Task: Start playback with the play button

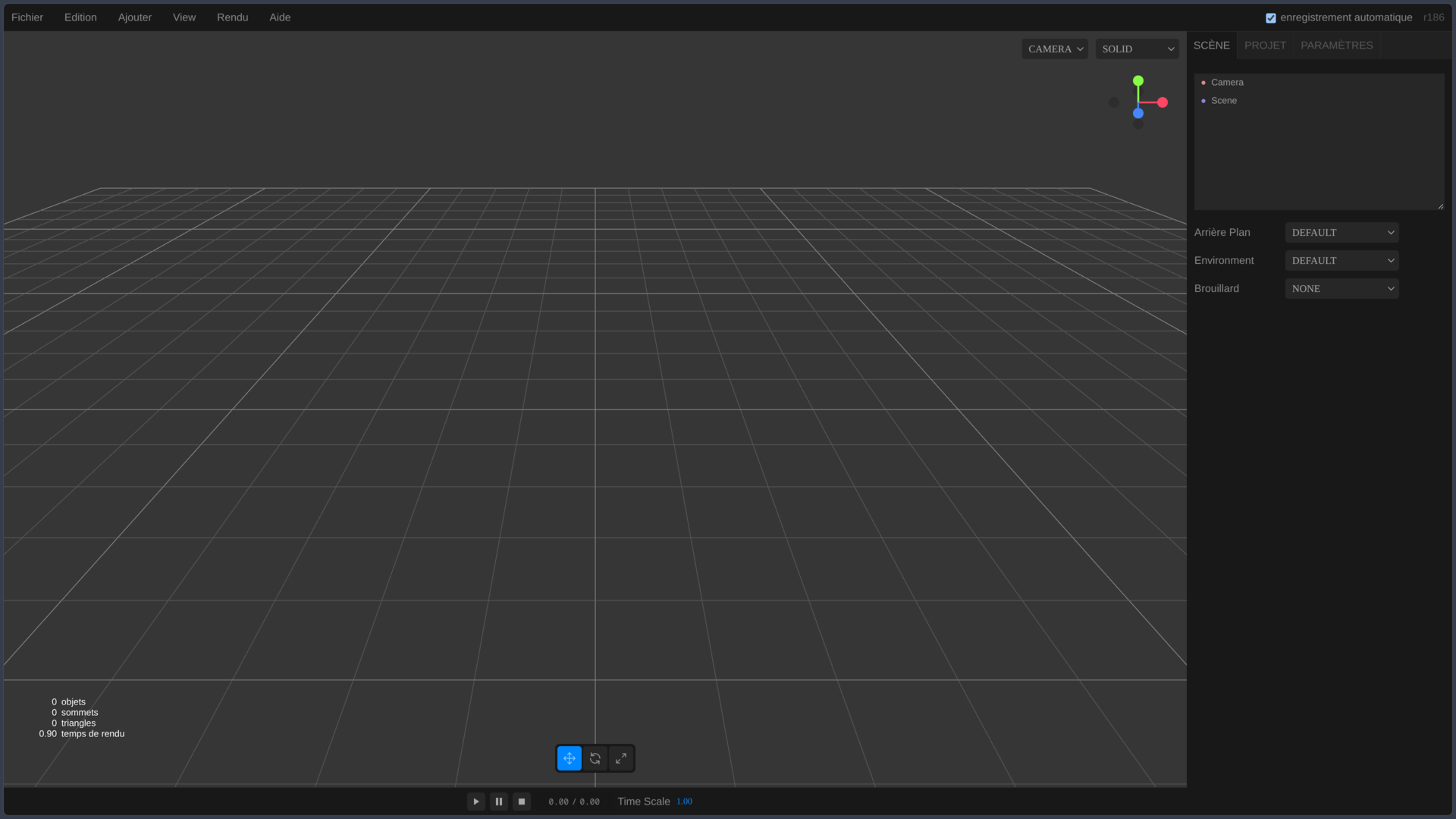Action: coord(476,802)
